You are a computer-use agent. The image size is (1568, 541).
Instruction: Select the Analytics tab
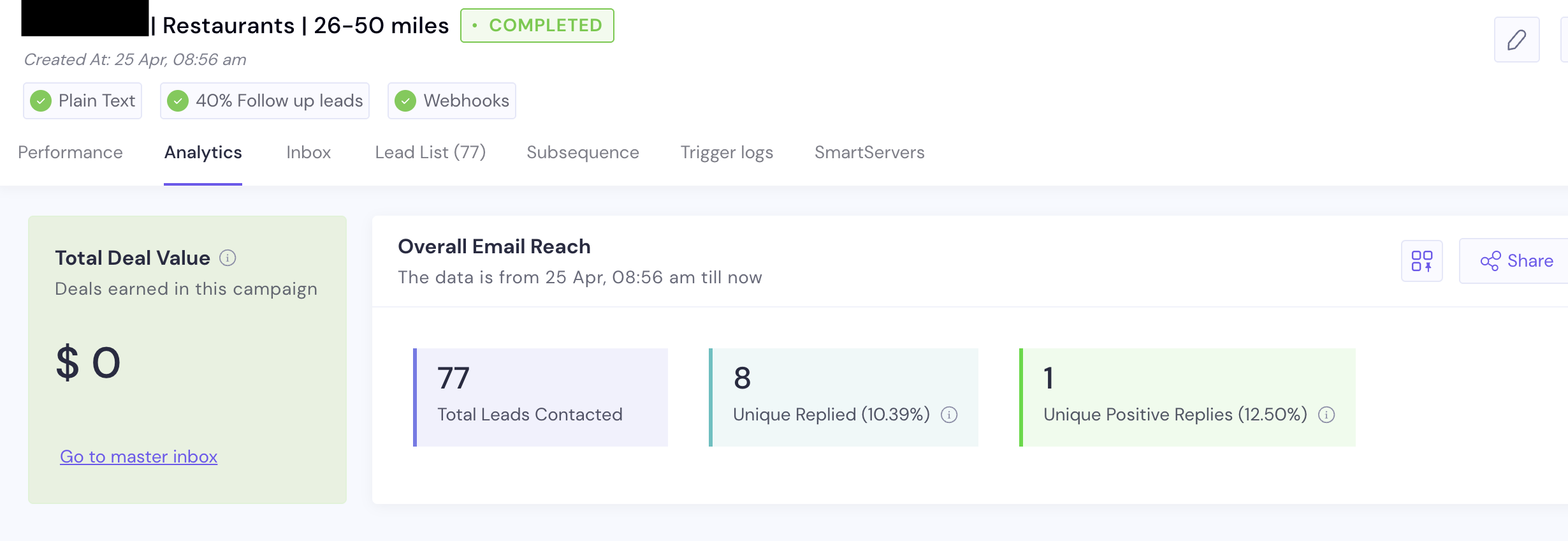203,152
